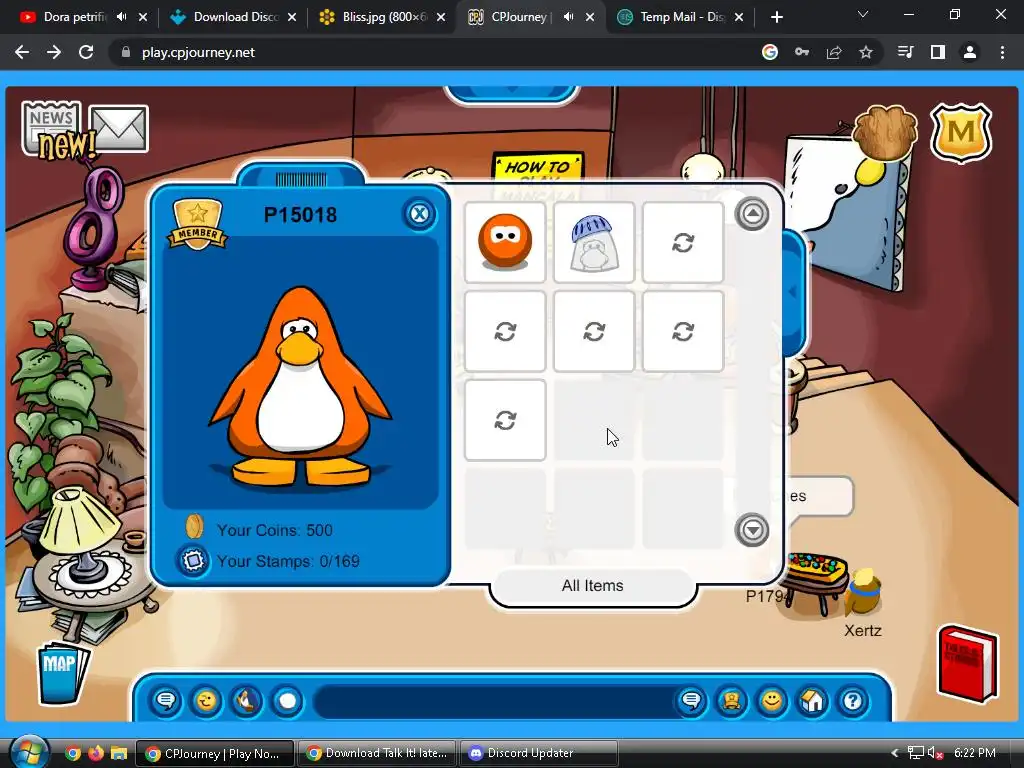Viewport: 1024px width, 768px height.
Task: Go to igloo with the house icon
Action: point(812,701)
